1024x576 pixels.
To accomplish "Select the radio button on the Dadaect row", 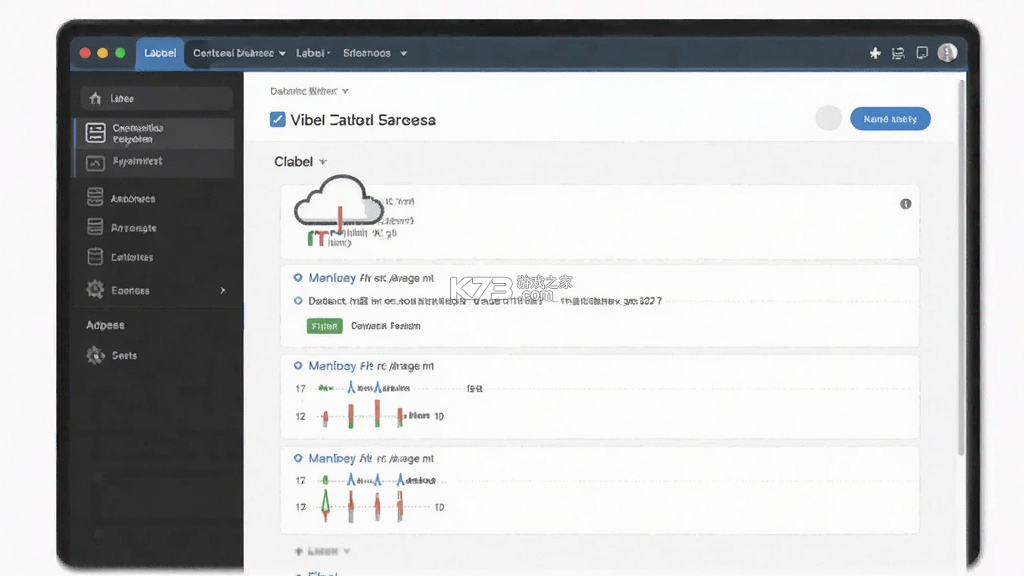I will pyautogui.click(x=298, y=301).
